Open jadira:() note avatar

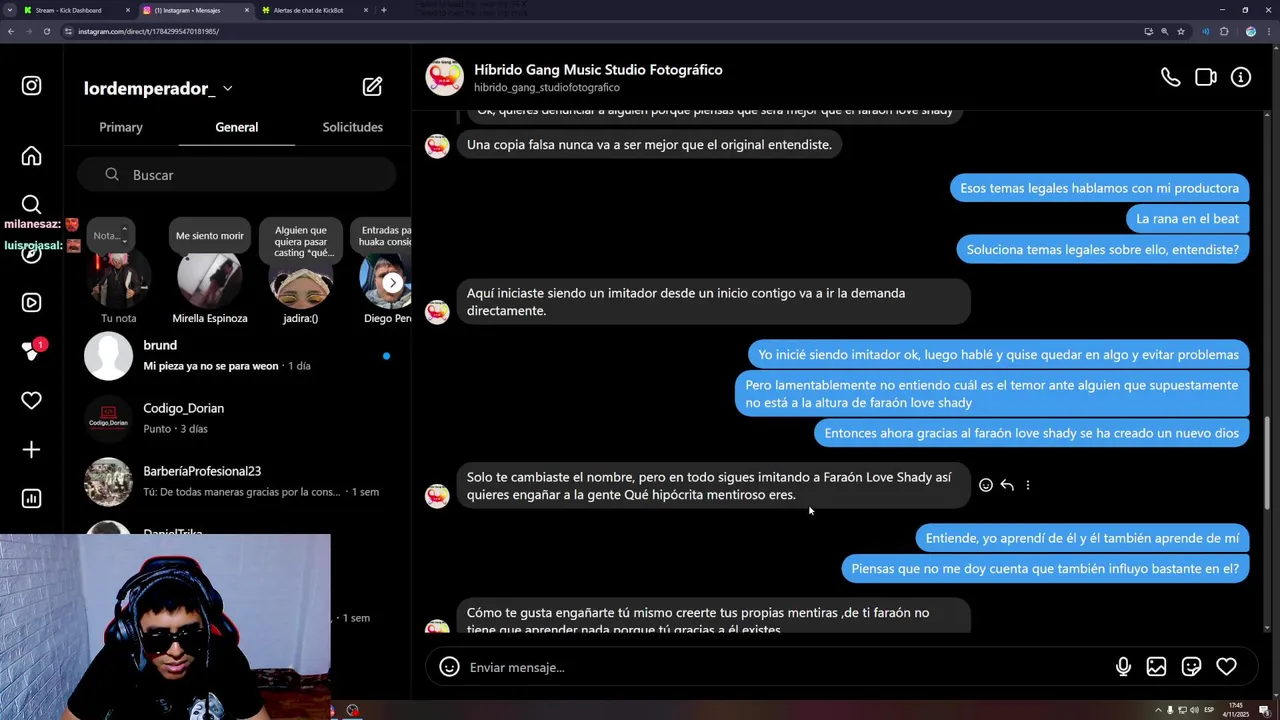coord(301,281)
